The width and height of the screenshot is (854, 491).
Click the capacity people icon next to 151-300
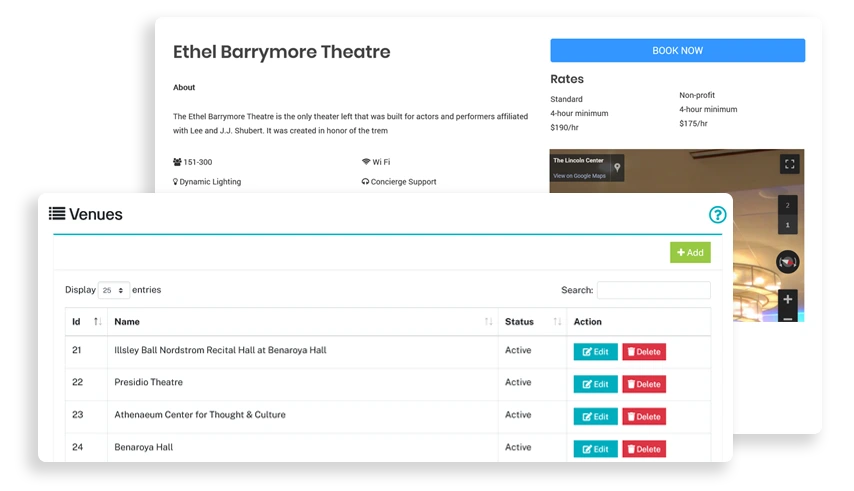click(177, 162)
